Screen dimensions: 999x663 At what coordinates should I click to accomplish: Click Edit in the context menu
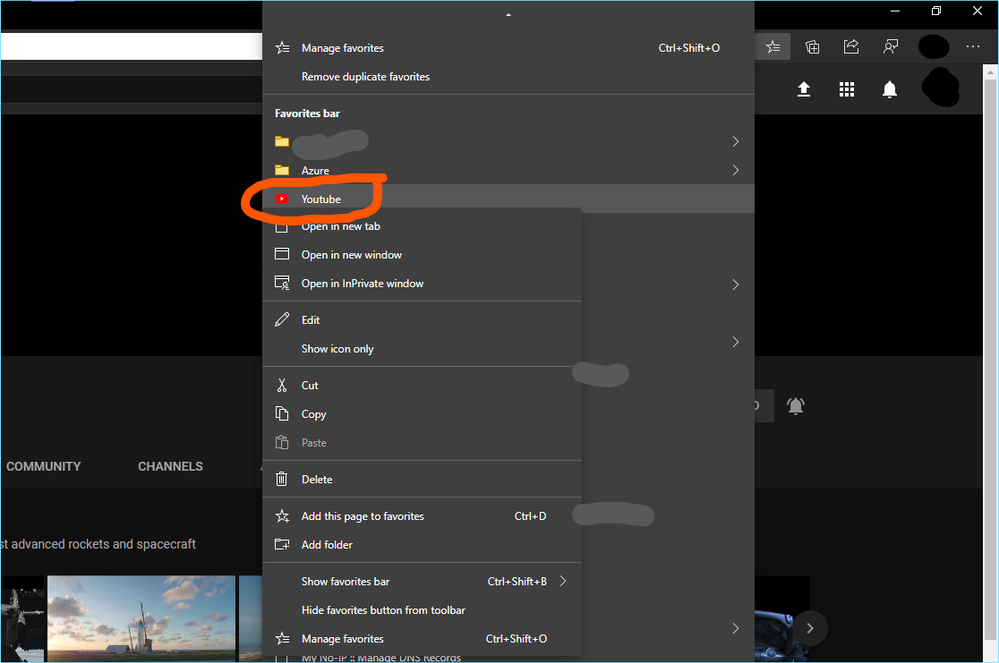tap(422, 320)
